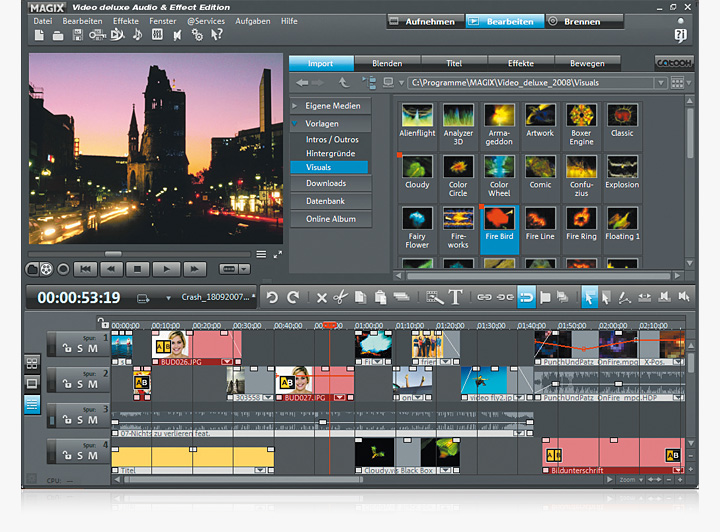Click the red playhead marker on ruler
The height and width of the screenshot is (532, 720).
click(x=329, y=325)
